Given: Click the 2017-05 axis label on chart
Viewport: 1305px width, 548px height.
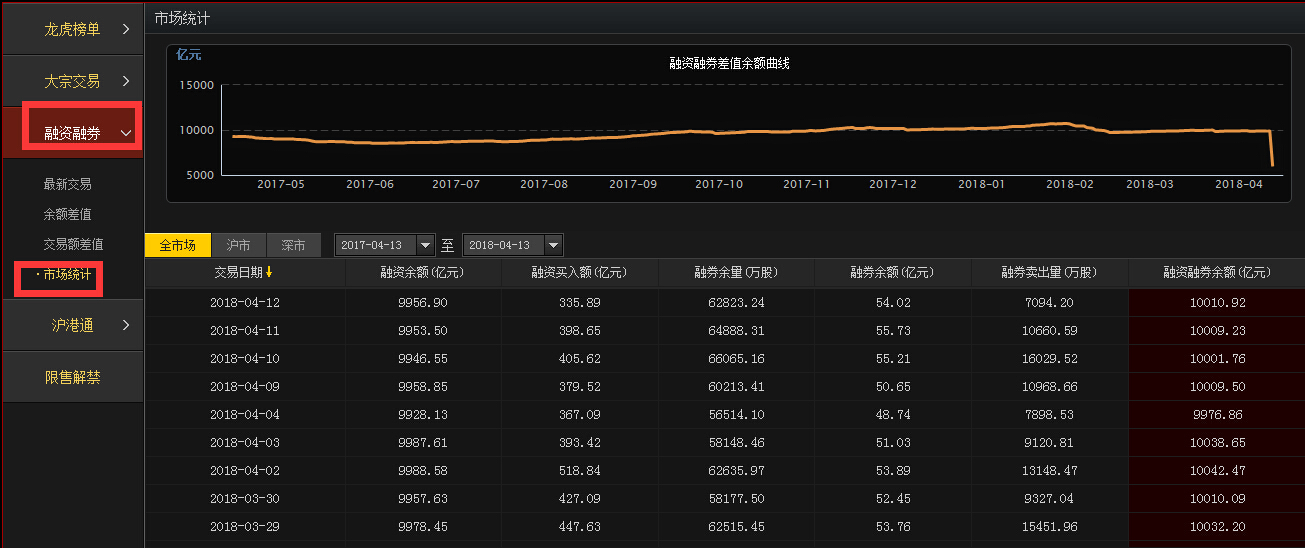Looking at the screenshot, I should (x=281, y=184).
